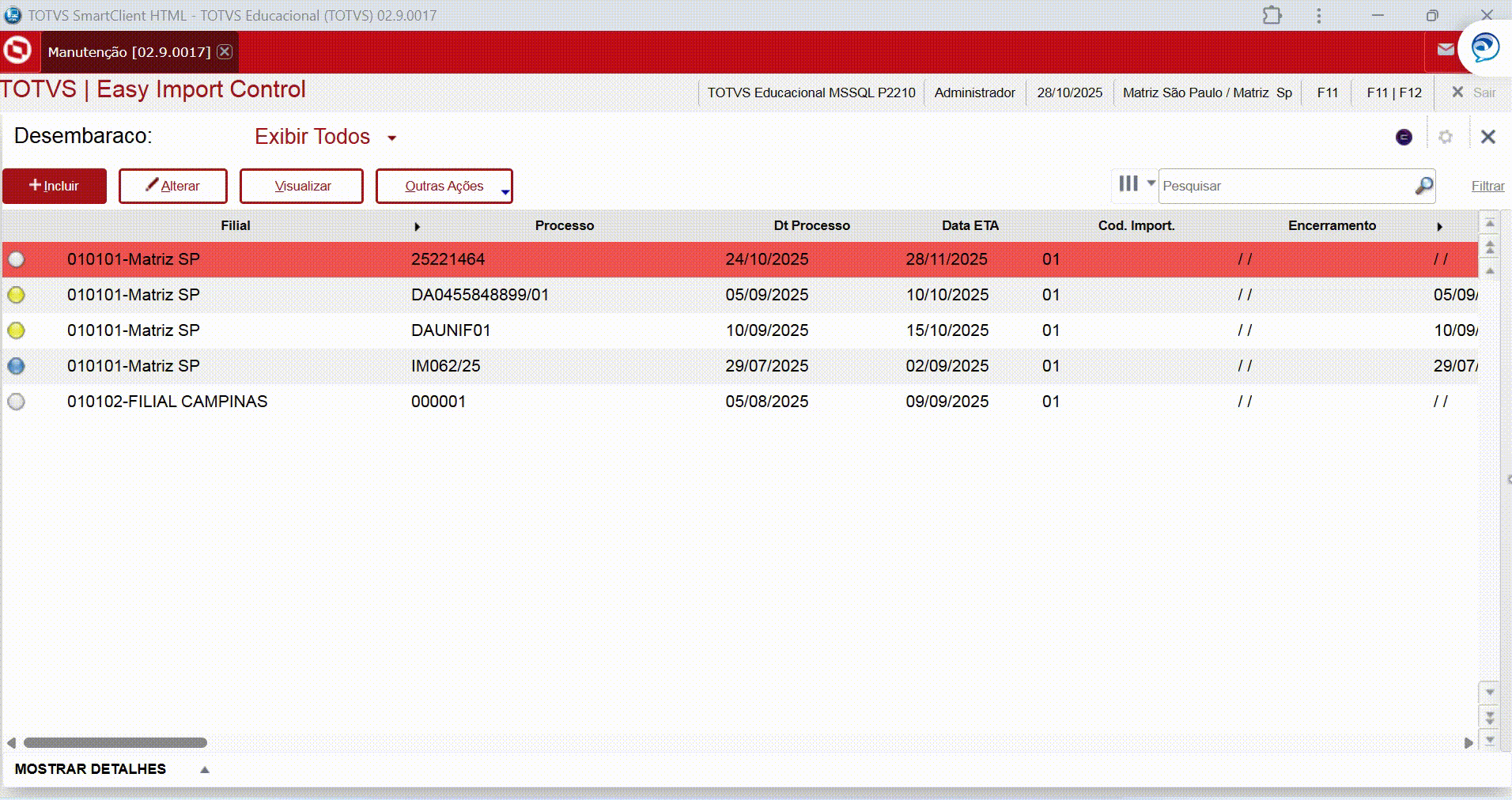Click the TOTVS logo icon
The height and width of the screenshot is (800, 1512).
click(17, 51)
